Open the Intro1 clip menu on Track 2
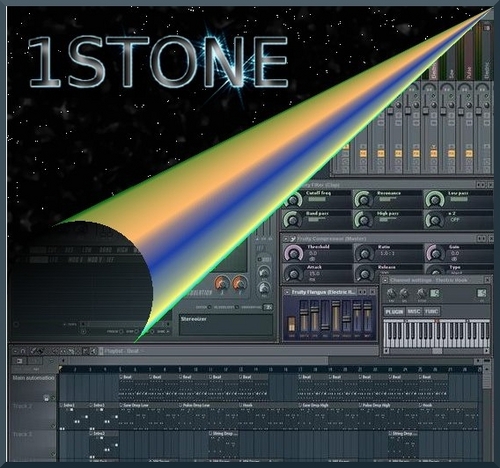This screenshot has height=468, width=500. (x=61, y=405)
